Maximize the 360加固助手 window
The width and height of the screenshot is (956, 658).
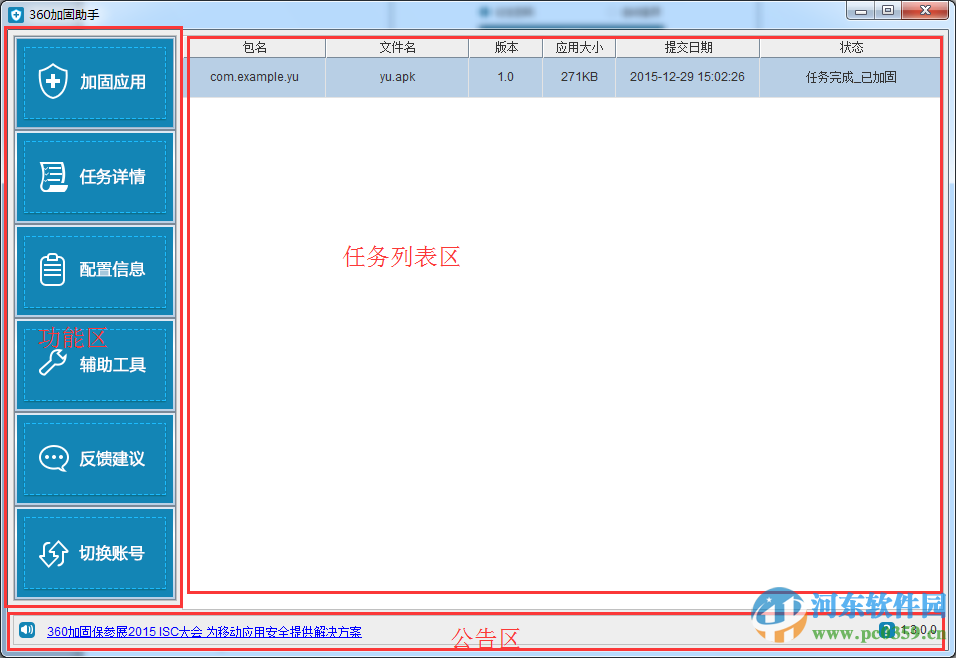(x=888, y=10)
